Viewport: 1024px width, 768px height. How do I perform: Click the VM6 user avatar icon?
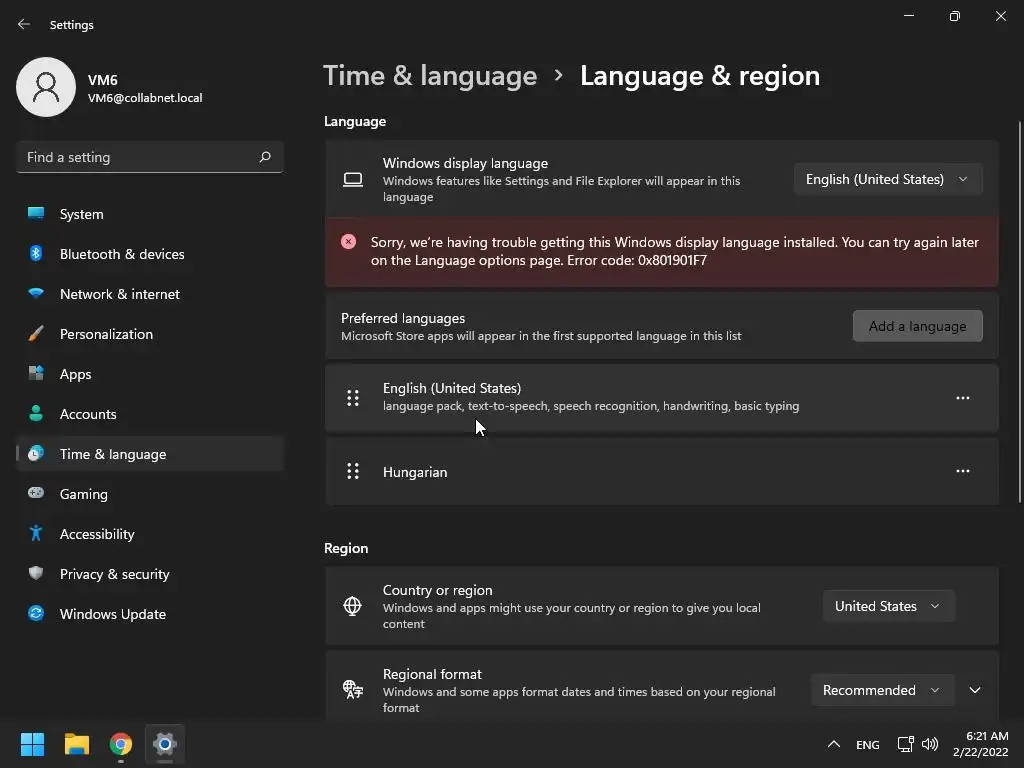coord(46,87)
